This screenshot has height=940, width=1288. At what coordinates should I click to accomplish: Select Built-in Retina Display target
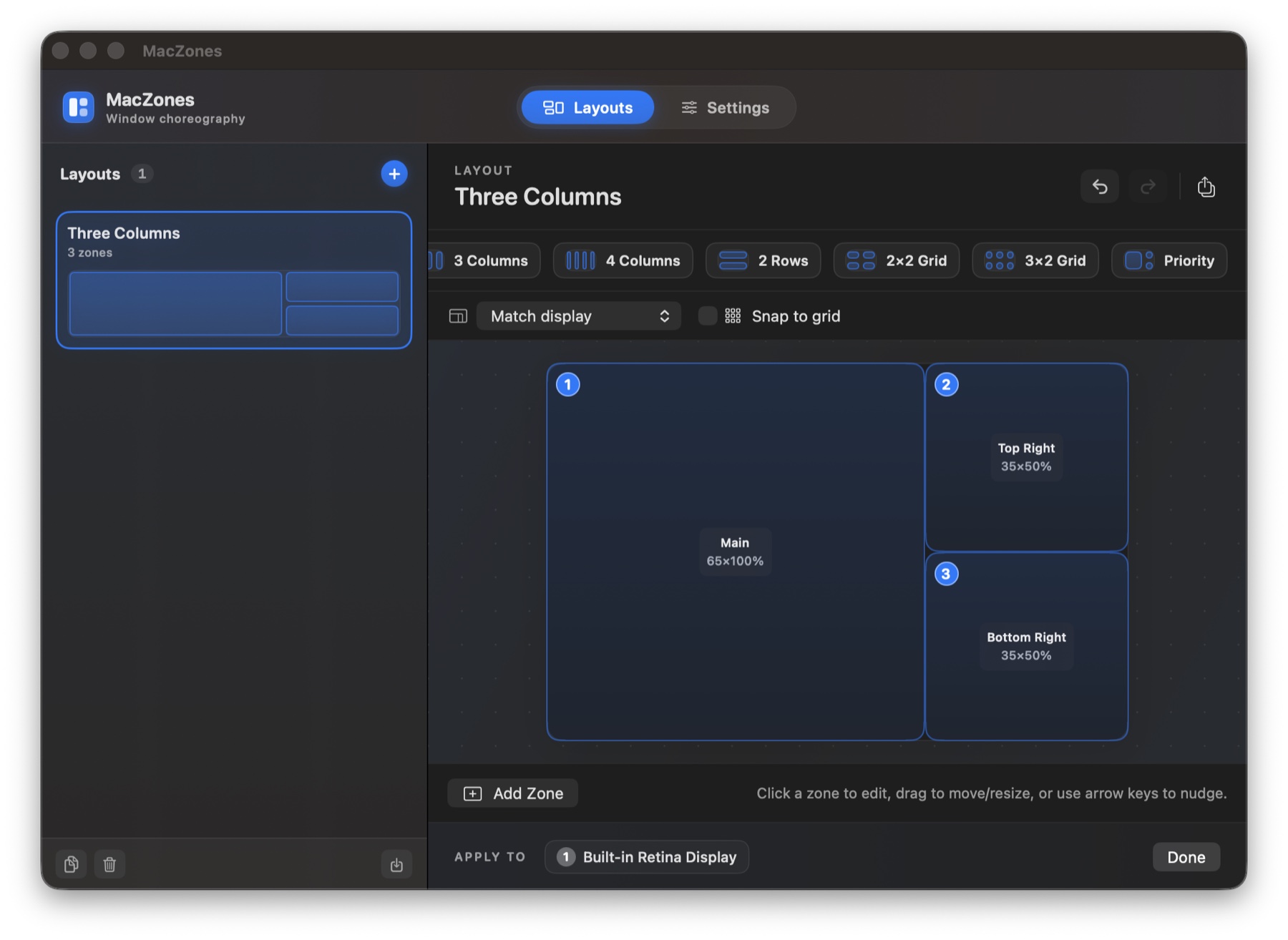click(x=647, y=857)
